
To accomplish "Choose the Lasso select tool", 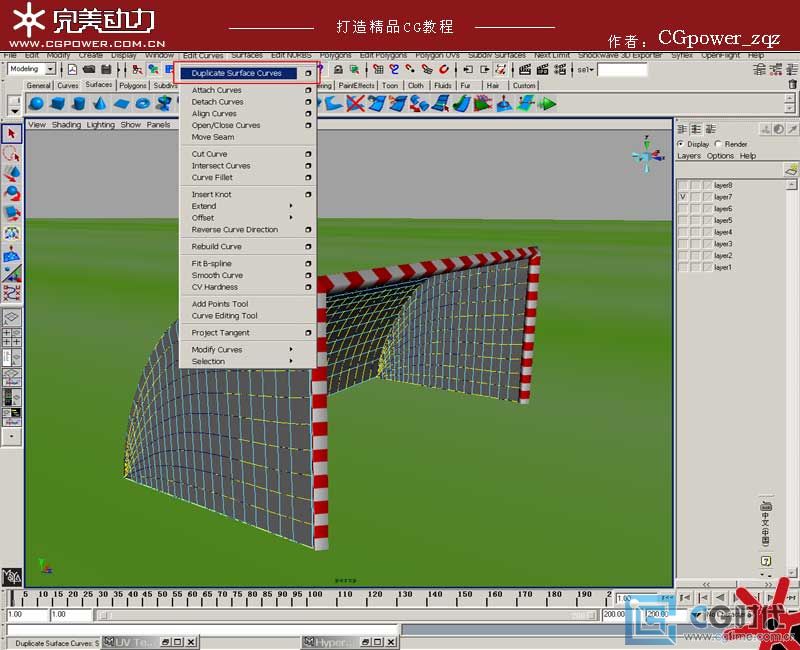I will pos(11,154).
